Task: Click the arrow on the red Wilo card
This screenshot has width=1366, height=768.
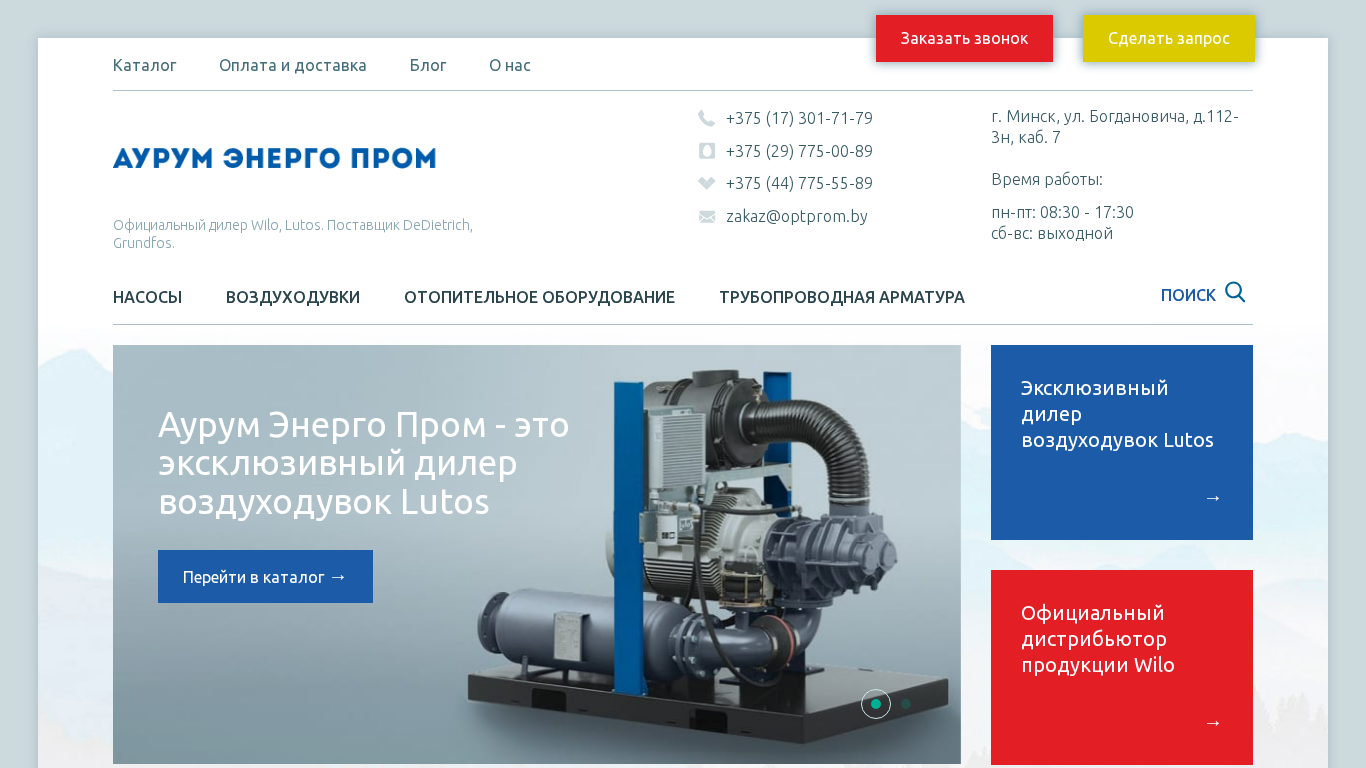Action: pos(1213,723)
